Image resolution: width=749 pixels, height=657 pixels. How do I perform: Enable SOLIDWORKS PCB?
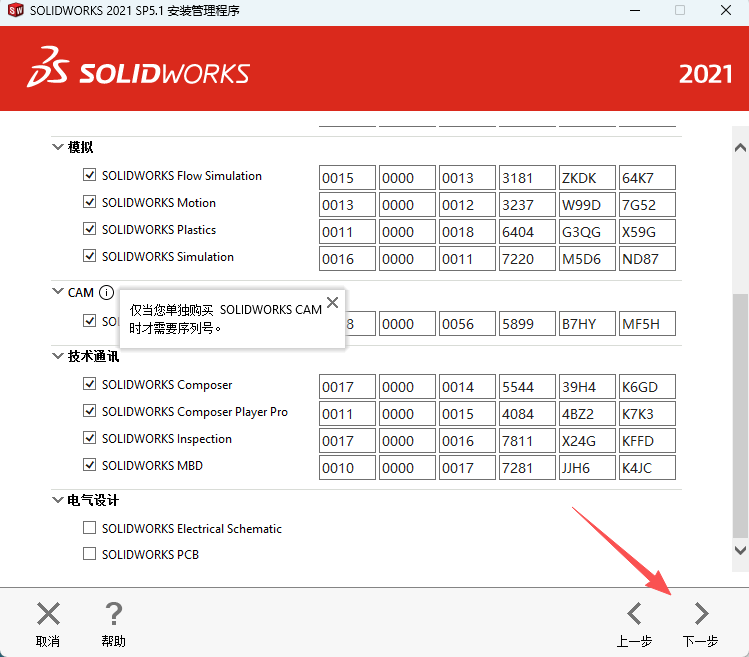point(89,553)
